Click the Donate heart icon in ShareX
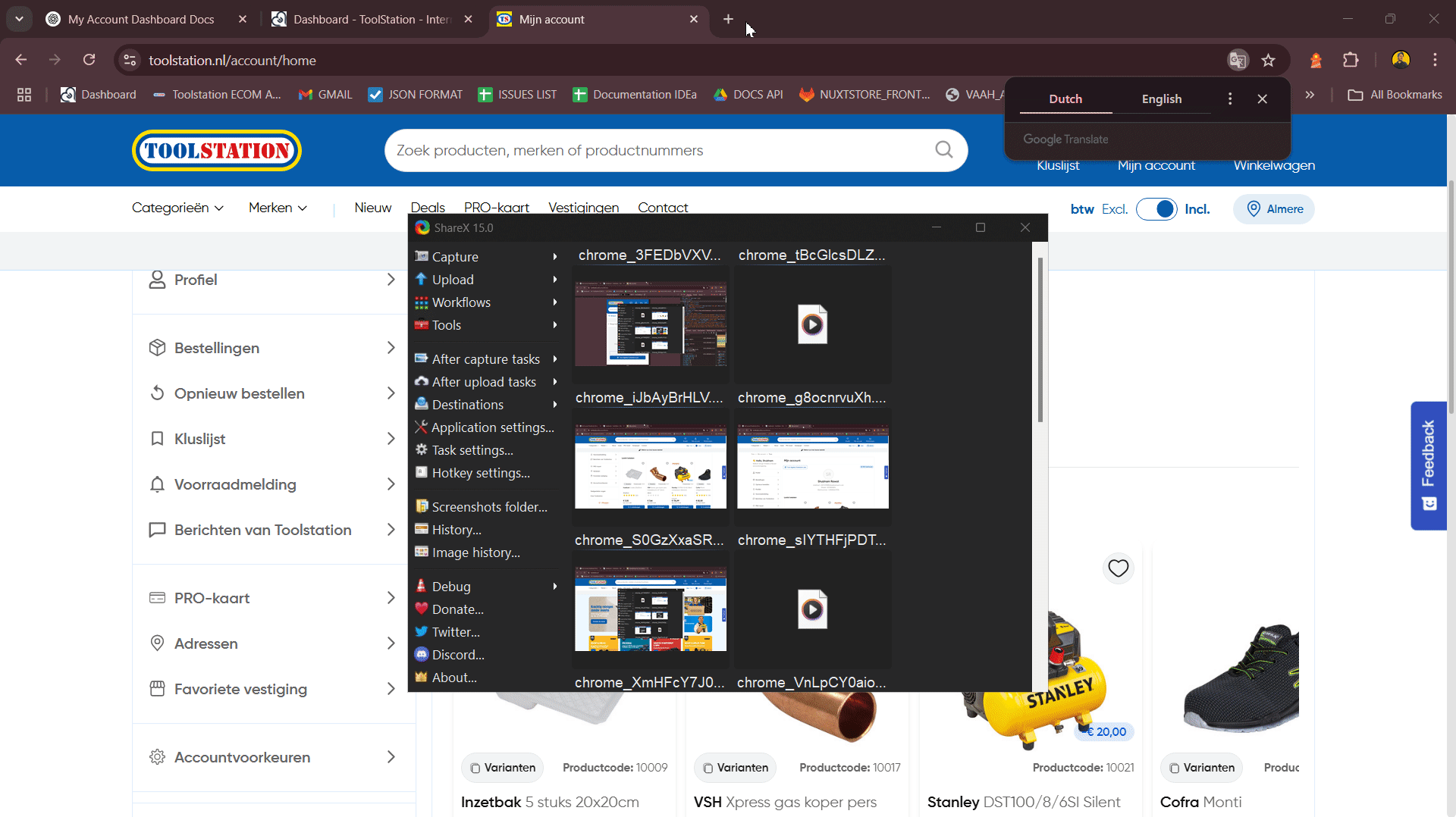Screen dimensions: 1456x817 (x=422, y=609)
